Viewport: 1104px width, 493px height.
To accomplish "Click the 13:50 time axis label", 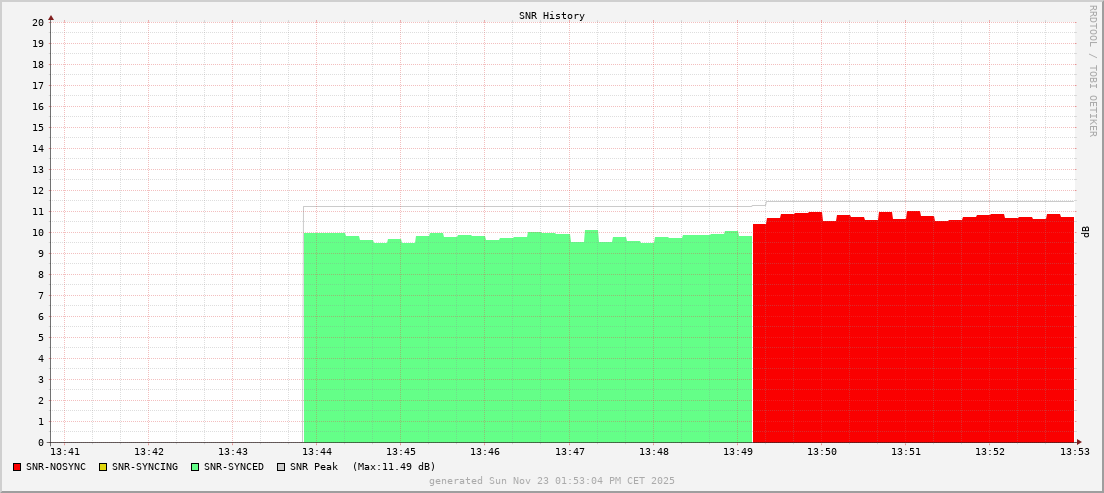I will click(822, 452).
